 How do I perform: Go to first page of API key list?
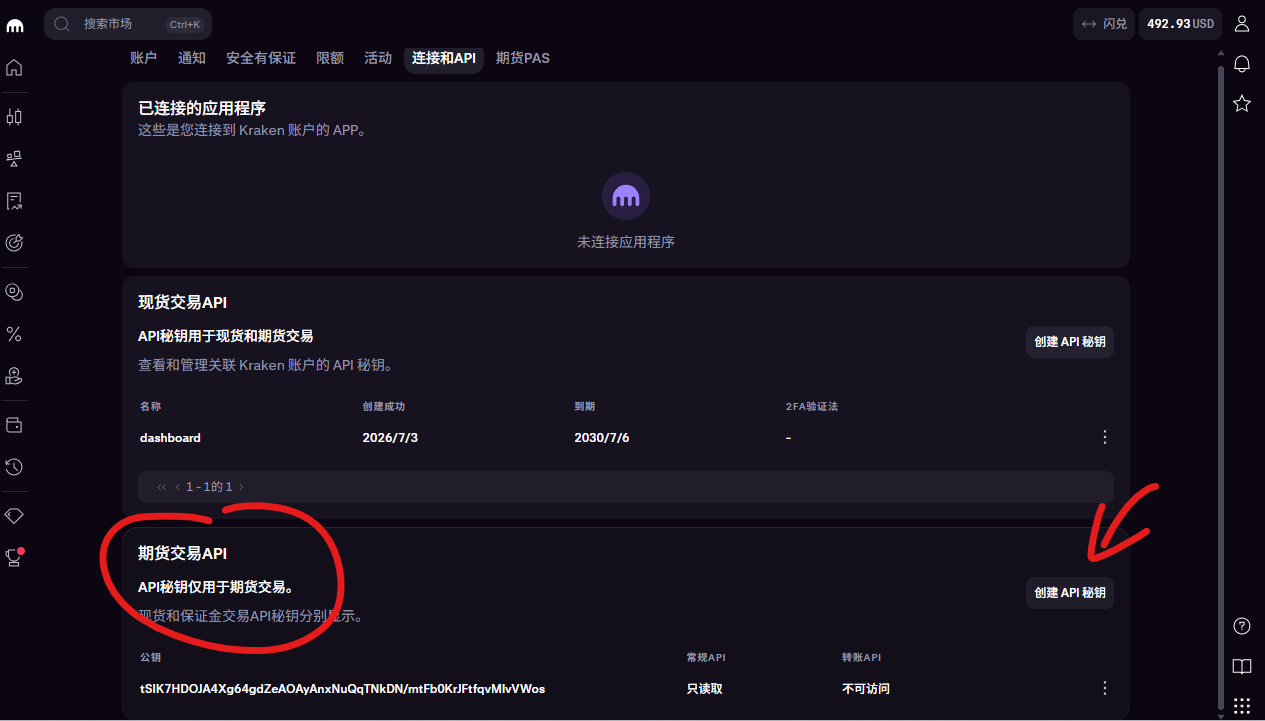click(162, 487)
